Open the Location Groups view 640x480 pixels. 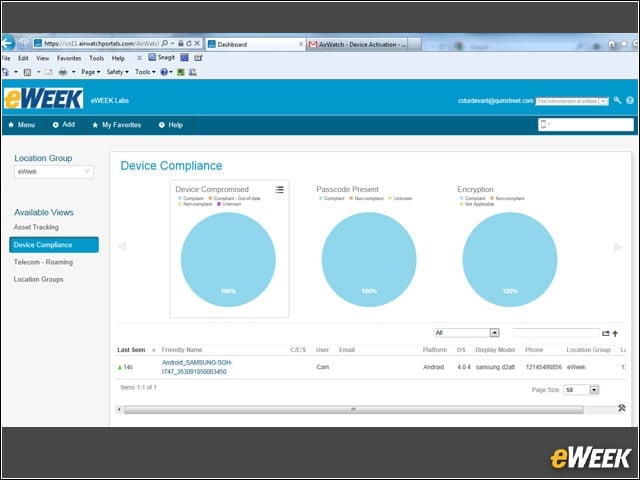38,279
